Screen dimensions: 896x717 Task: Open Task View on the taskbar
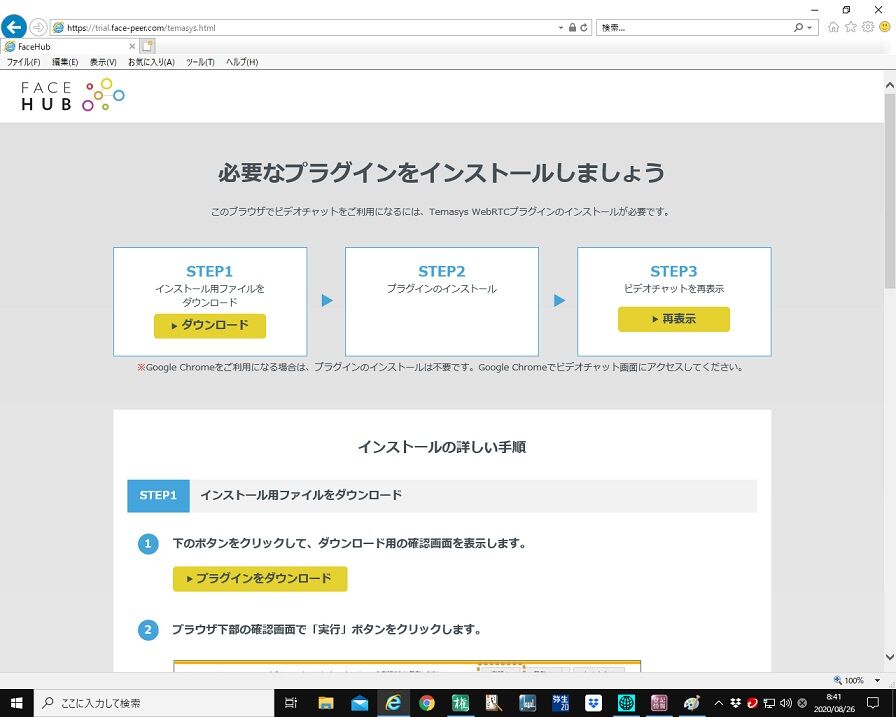pos(291,703)
